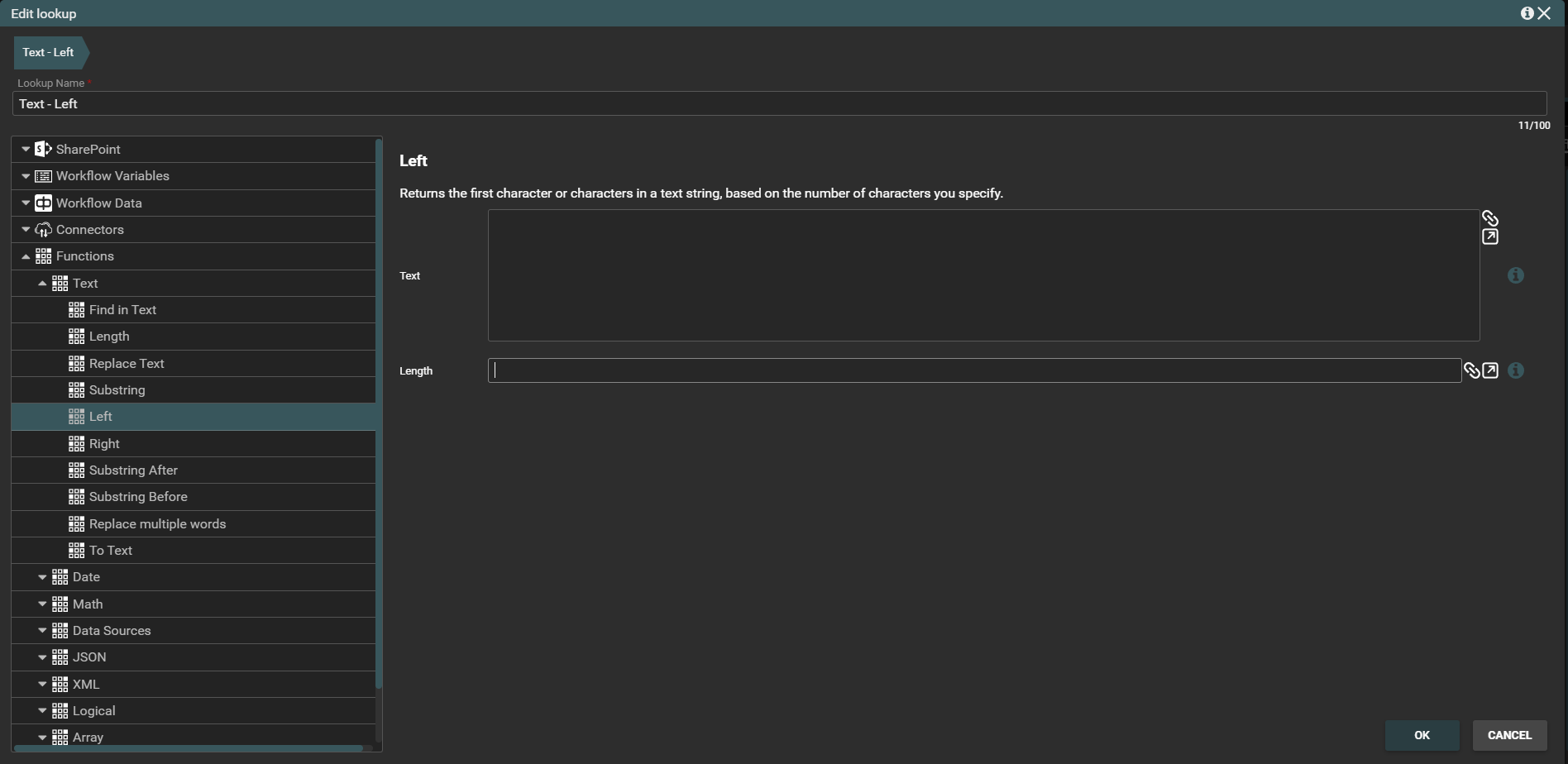This screenshot has width=1568, height=764.
Task: Select the Replace multiple words function
Action: point(157,524)
